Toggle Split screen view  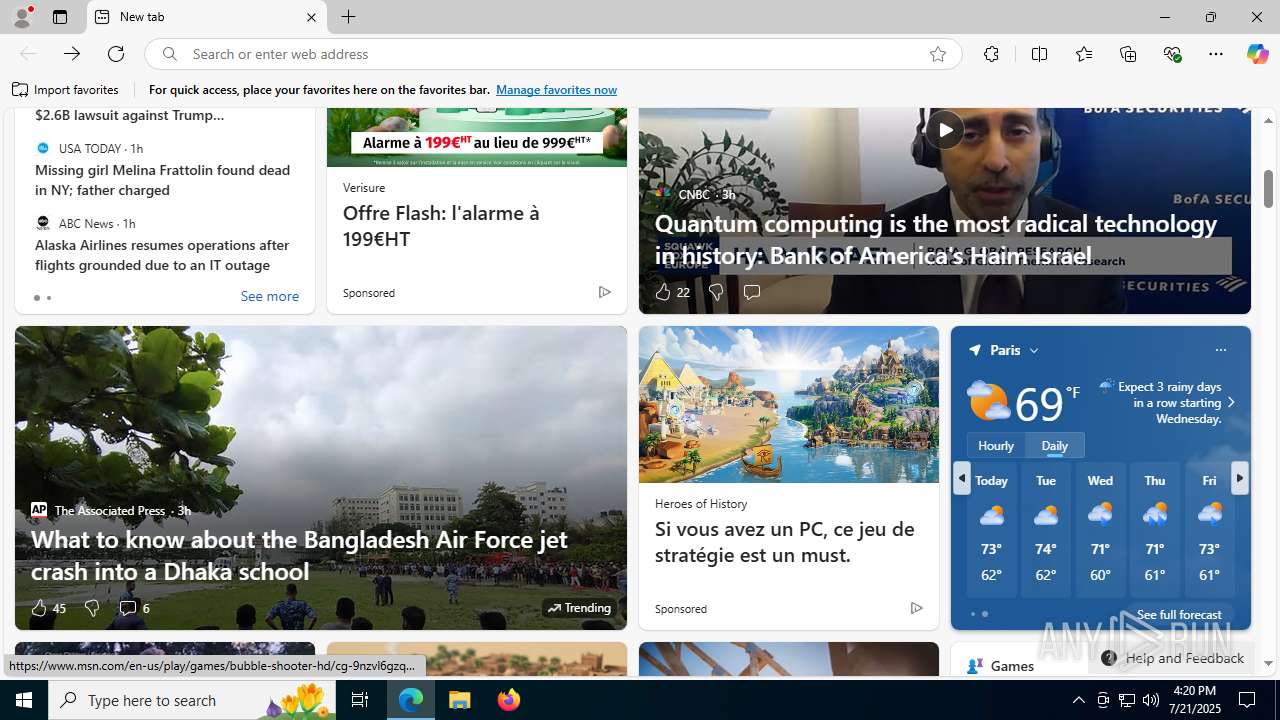coord(1039,54)
